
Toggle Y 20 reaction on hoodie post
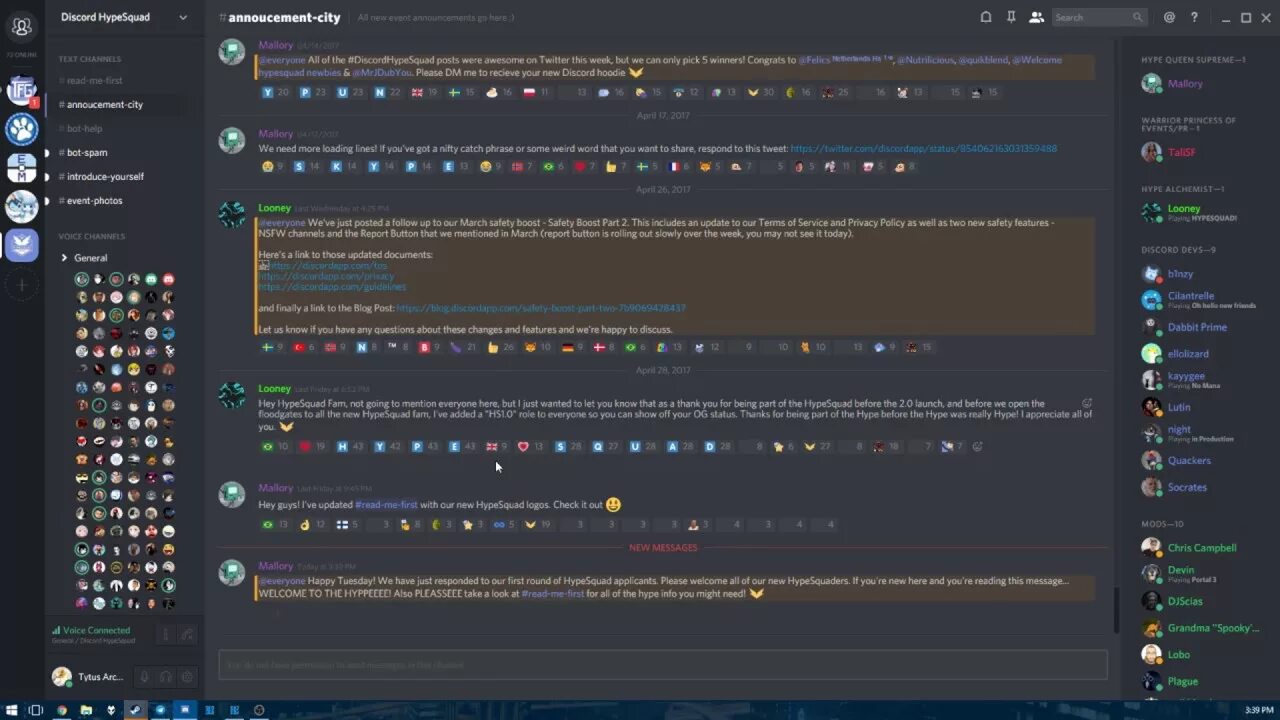point(275,92)
